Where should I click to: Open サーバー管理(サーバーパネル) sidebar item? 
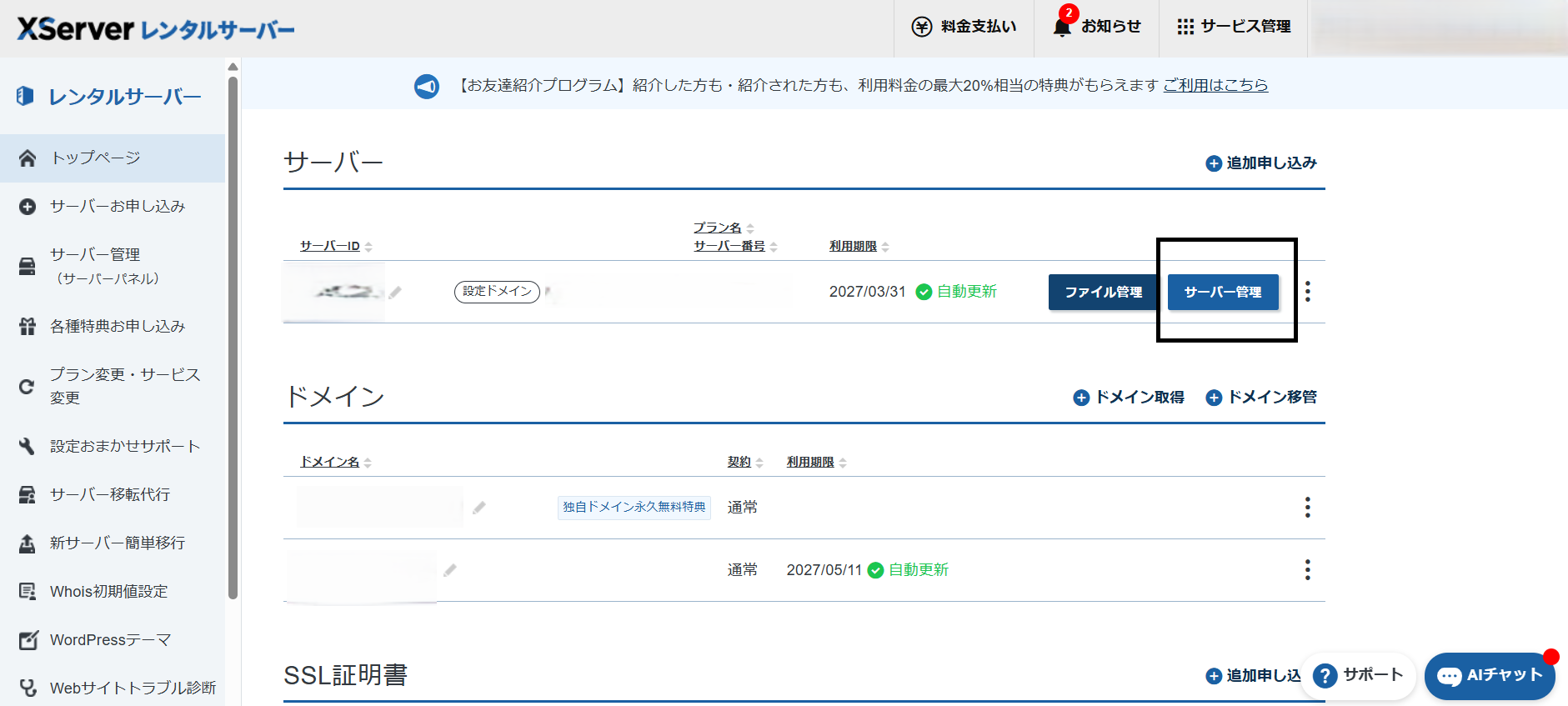(x=113, y=266)
